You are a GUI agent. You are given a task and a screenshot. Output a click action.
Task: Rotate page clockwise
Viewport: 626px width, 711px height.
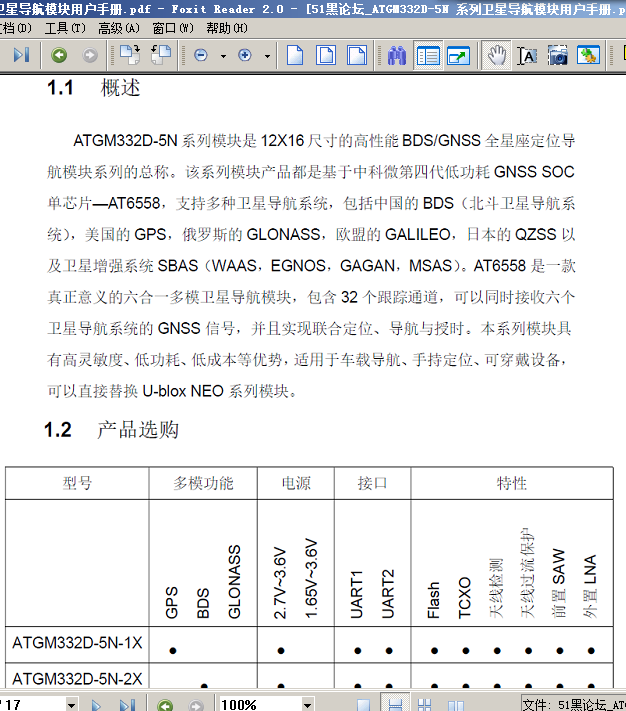click(x=130, y=55)
